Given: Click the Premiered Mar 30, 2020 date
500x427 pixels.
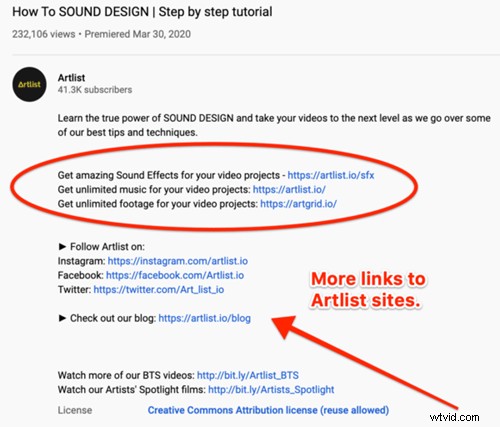Looking at the screenshot, I should click(137, 34).
